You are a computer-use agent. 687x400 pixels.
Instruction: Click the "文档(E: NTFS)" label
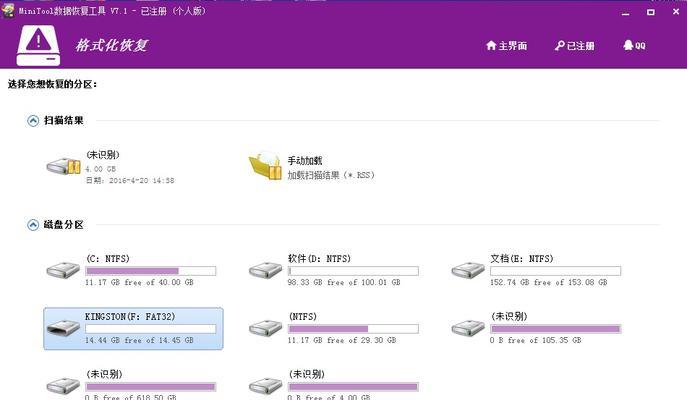click(522, 258)
